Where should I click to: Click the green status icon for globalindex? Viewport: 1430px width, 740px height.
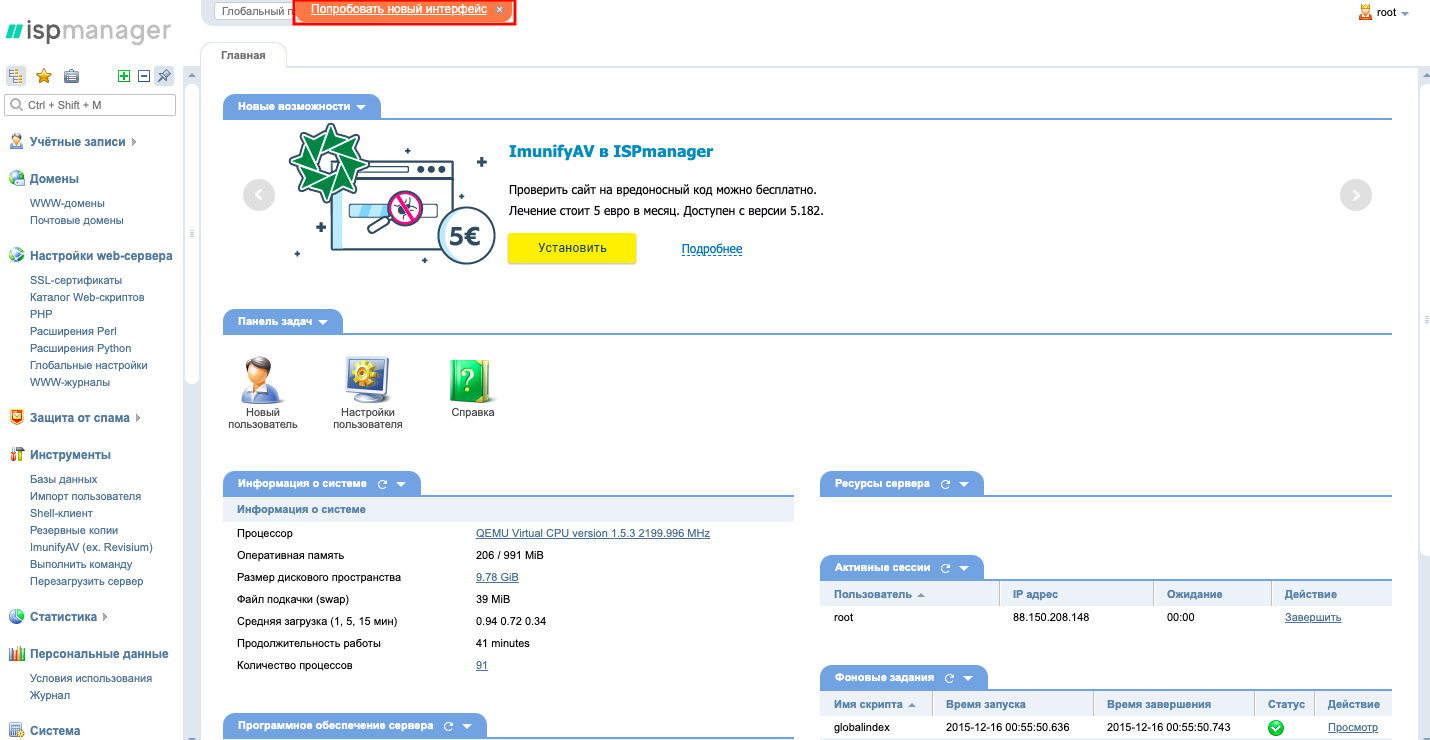click(x=1276, y=728)
